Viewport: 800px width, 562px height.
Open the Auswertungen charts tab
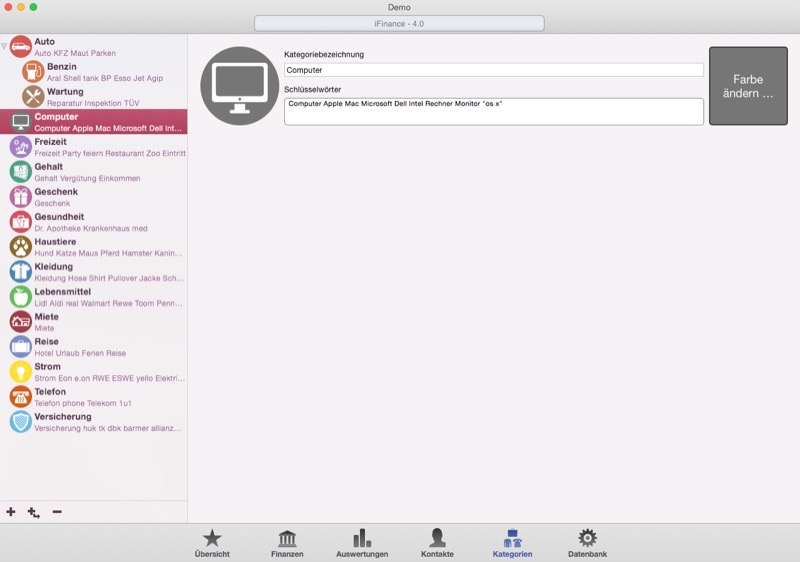(x=362, y=543)
